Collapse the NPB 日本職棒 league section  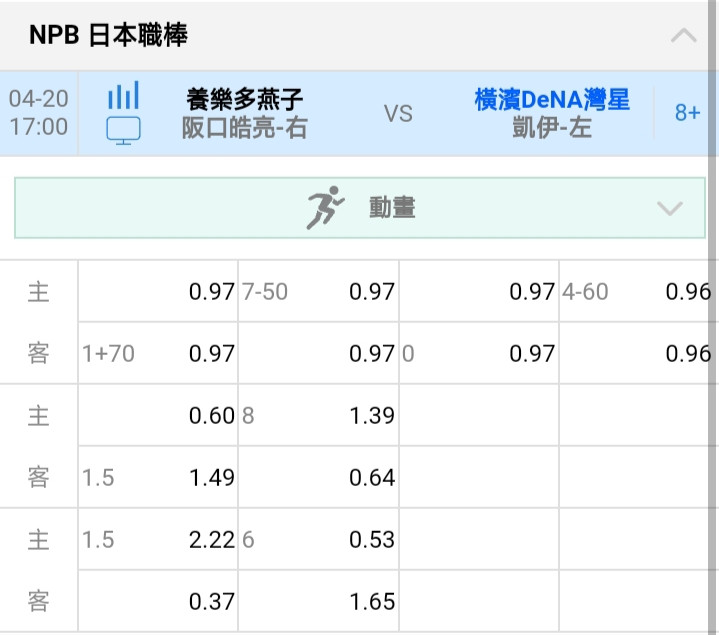click(x=684, y=35)
